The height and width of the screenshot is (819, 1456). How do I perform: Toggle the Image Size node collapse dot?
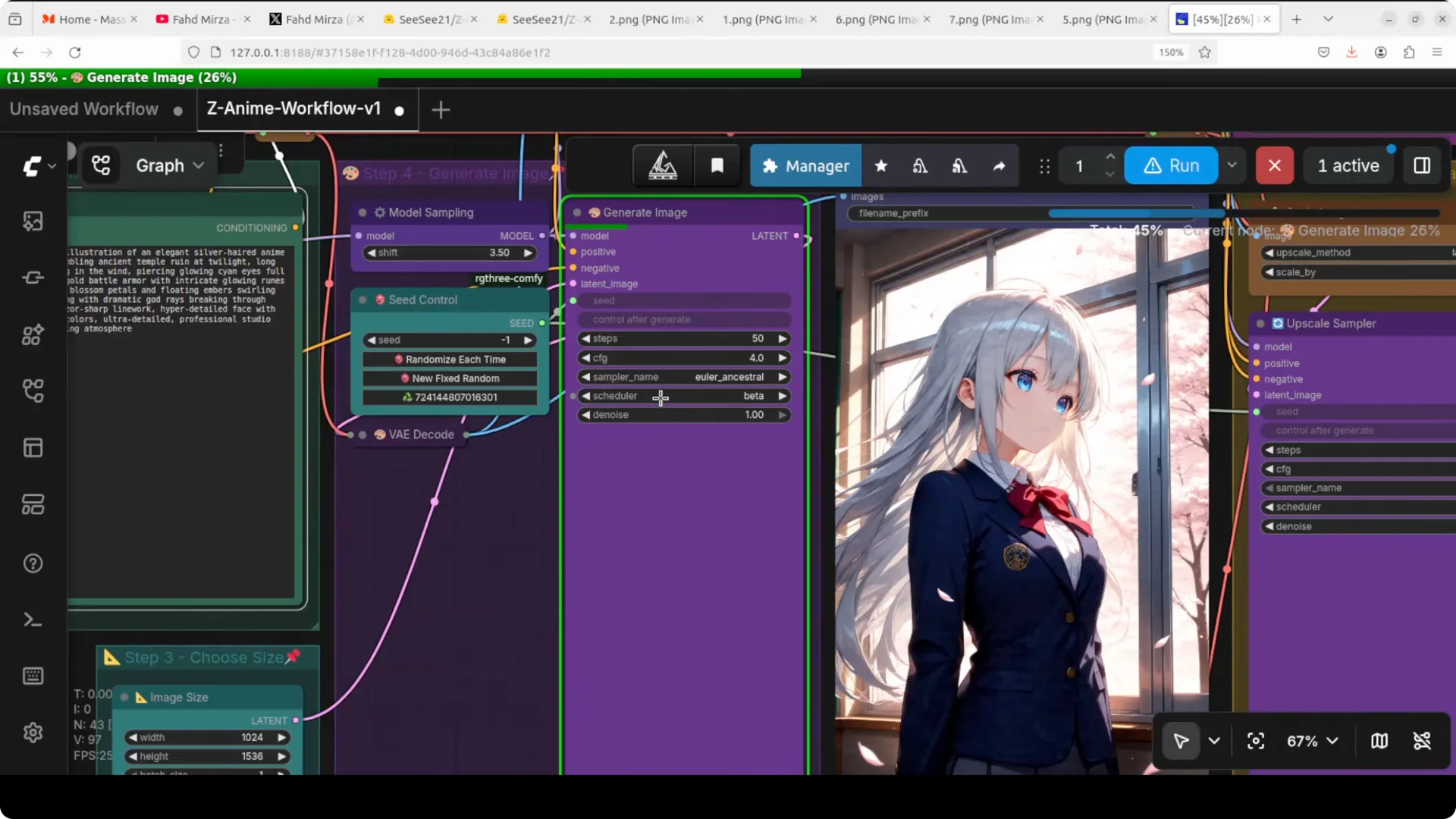(124, 698)
